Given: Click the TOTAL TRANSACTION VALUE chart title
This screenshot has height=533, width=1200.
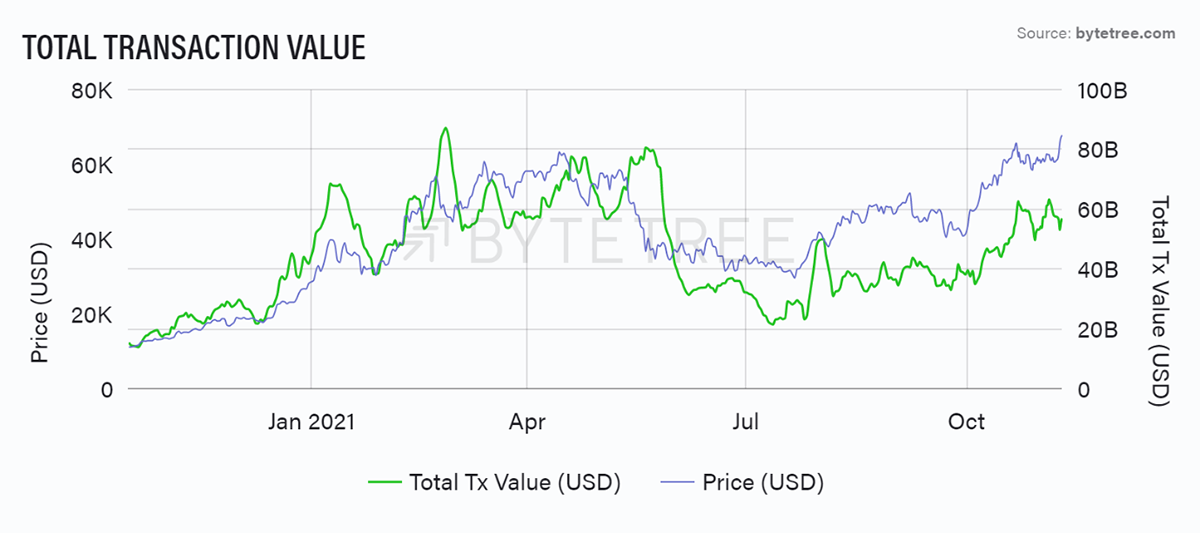Looking at the screenshot, I should click(x=194, y=46).
